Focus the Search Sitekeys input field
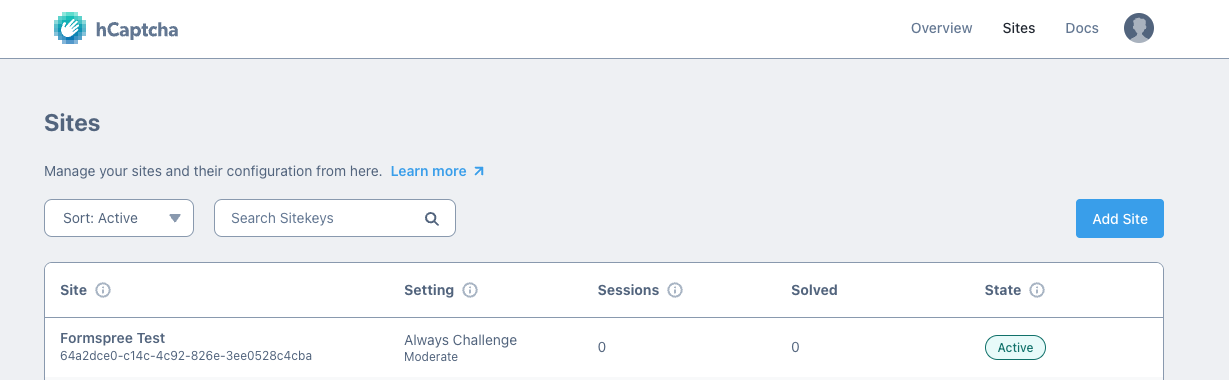Screen dimensions: 1229x380 click(x=335, y=218)
